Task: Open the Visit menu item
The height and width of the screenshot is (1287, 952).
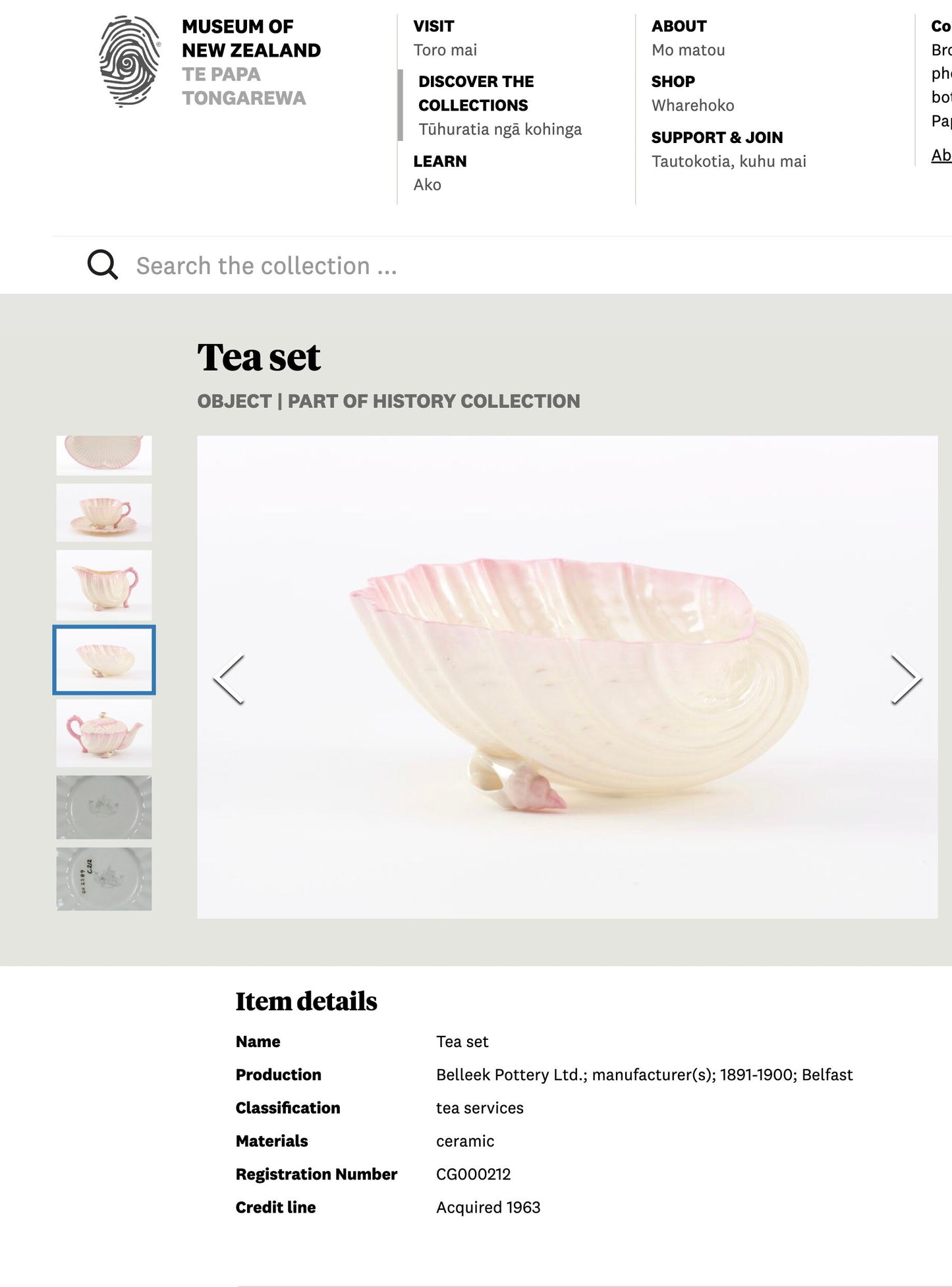Action: [x=434, y=26]
